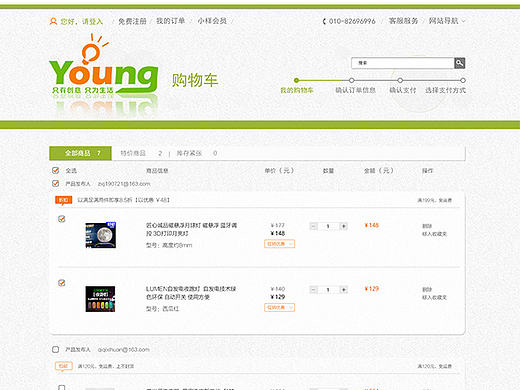Screen dimensions: 520x390
Task: Open promotion dropdown under ¥129 price
Action: pos(279,307)
